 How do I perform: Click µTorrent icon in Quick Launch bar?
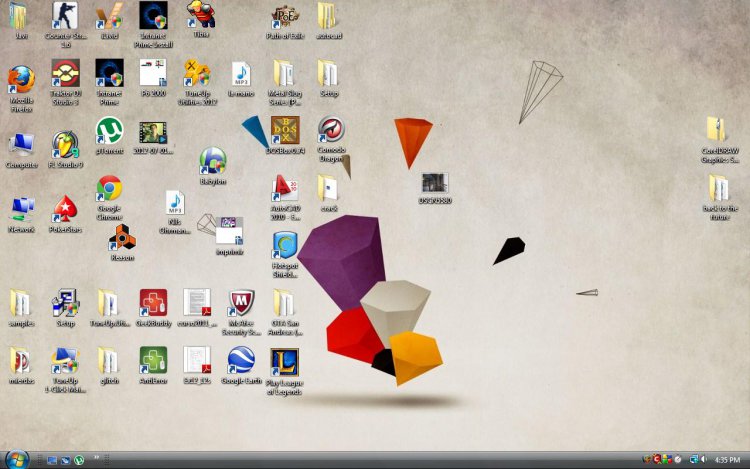point(79,460)
